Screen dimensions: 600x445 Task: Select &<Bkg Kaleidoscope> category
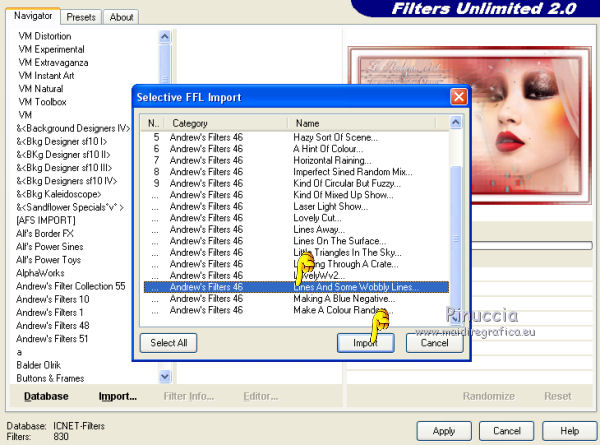pos(59,194)
